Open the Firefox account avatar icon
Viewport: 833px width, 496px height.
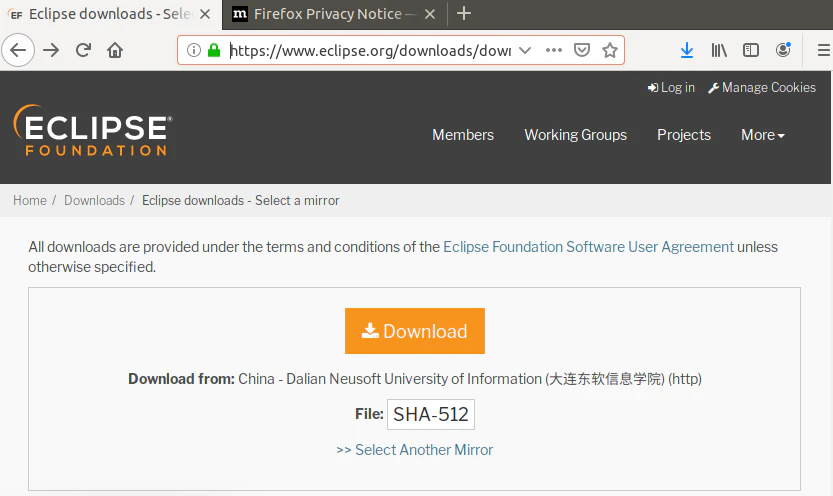(783, 50)
